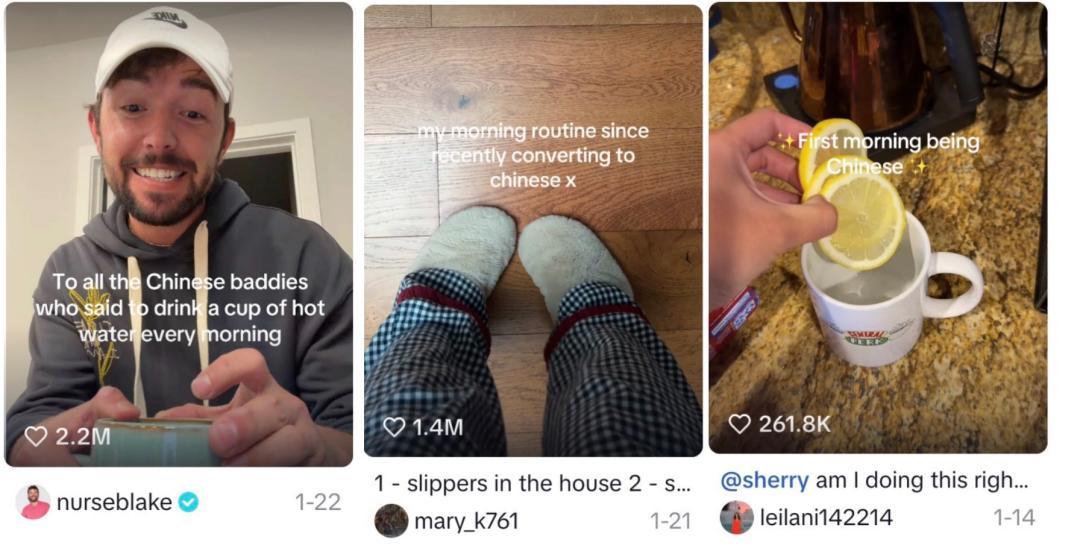
Task: Open nurseblake's profile avatar
Action: (33, 502)
